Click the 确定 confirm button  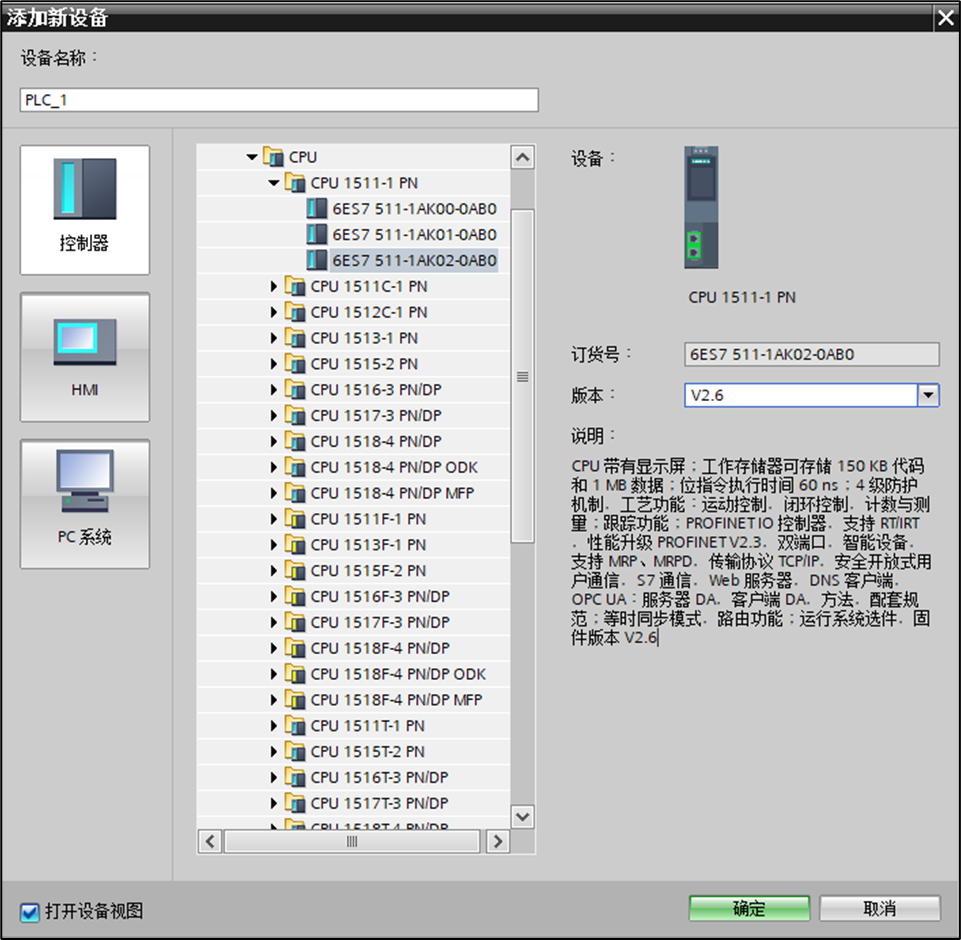[749, 908]
